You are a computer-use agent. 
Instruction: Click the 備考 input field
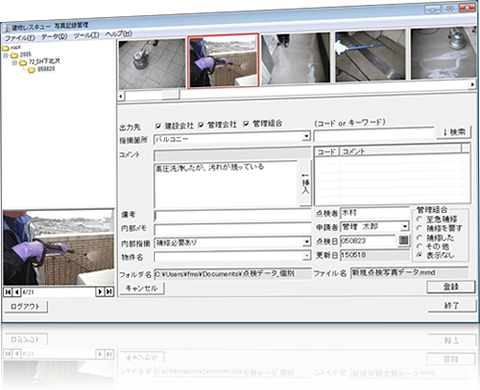pos(232,215)
